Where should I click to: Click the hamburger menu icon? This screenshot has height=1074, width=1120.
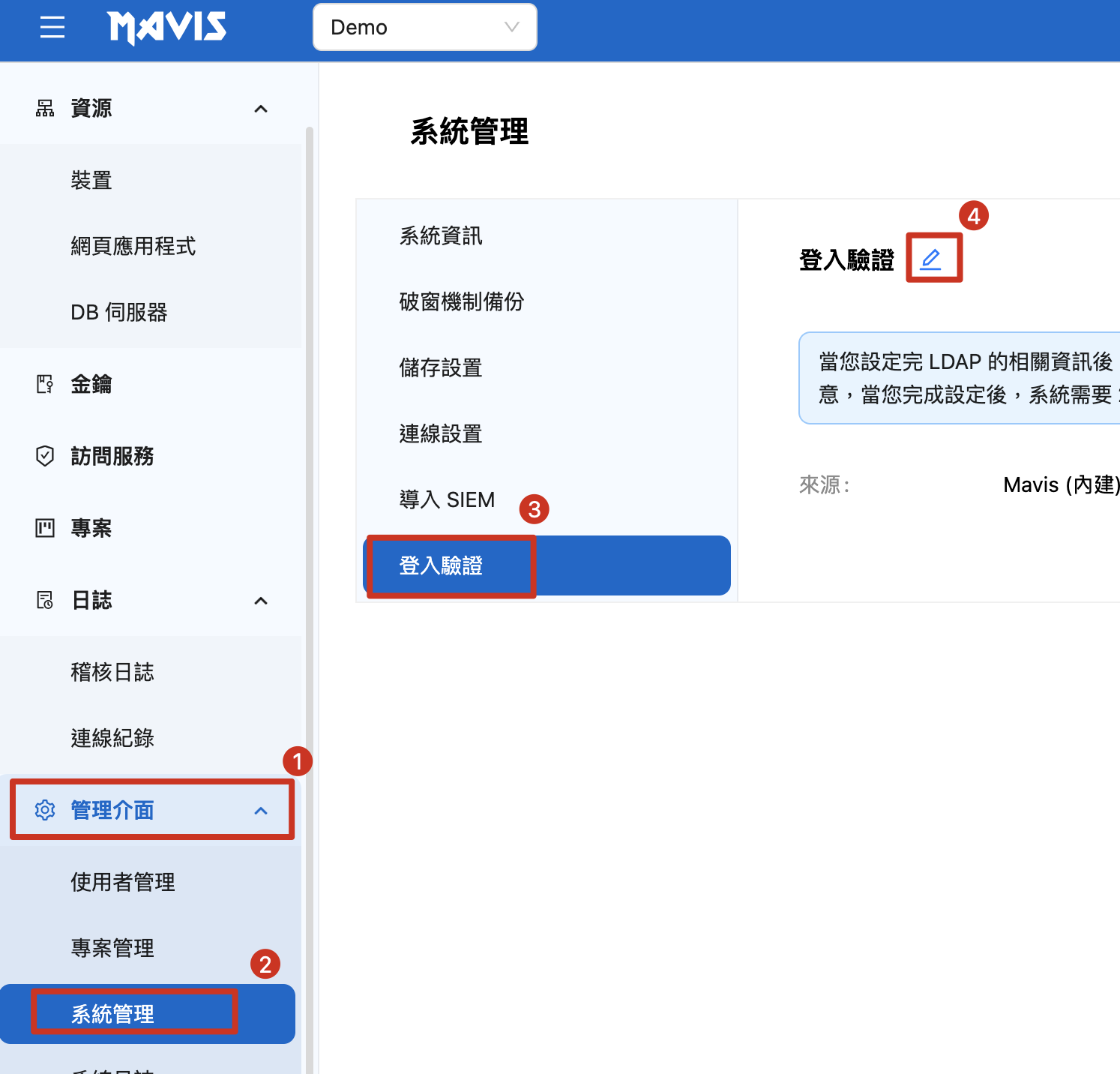click(x=52, y=28)
